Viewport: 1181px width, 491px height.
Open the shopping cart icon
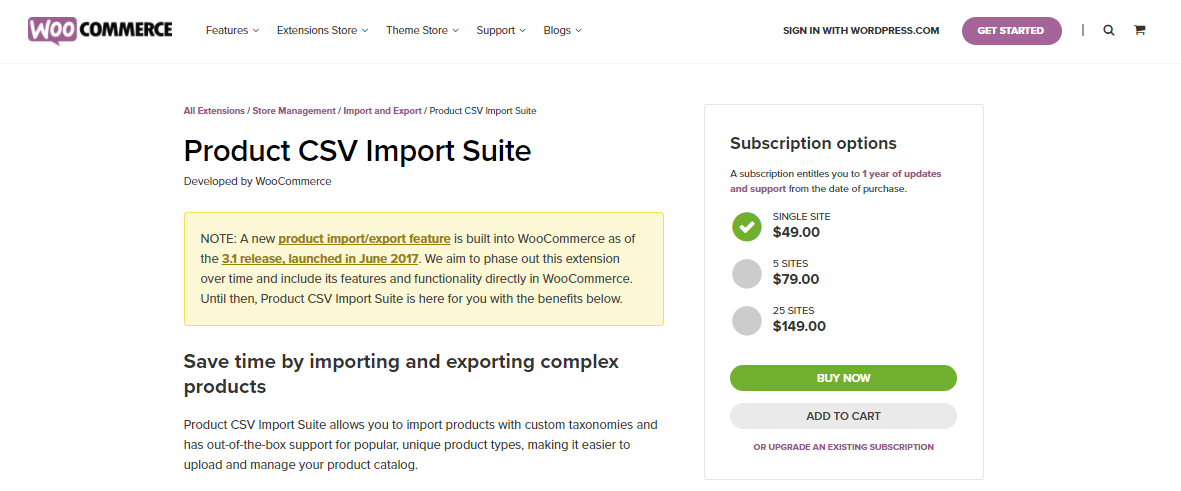[x=1140, y=31]
